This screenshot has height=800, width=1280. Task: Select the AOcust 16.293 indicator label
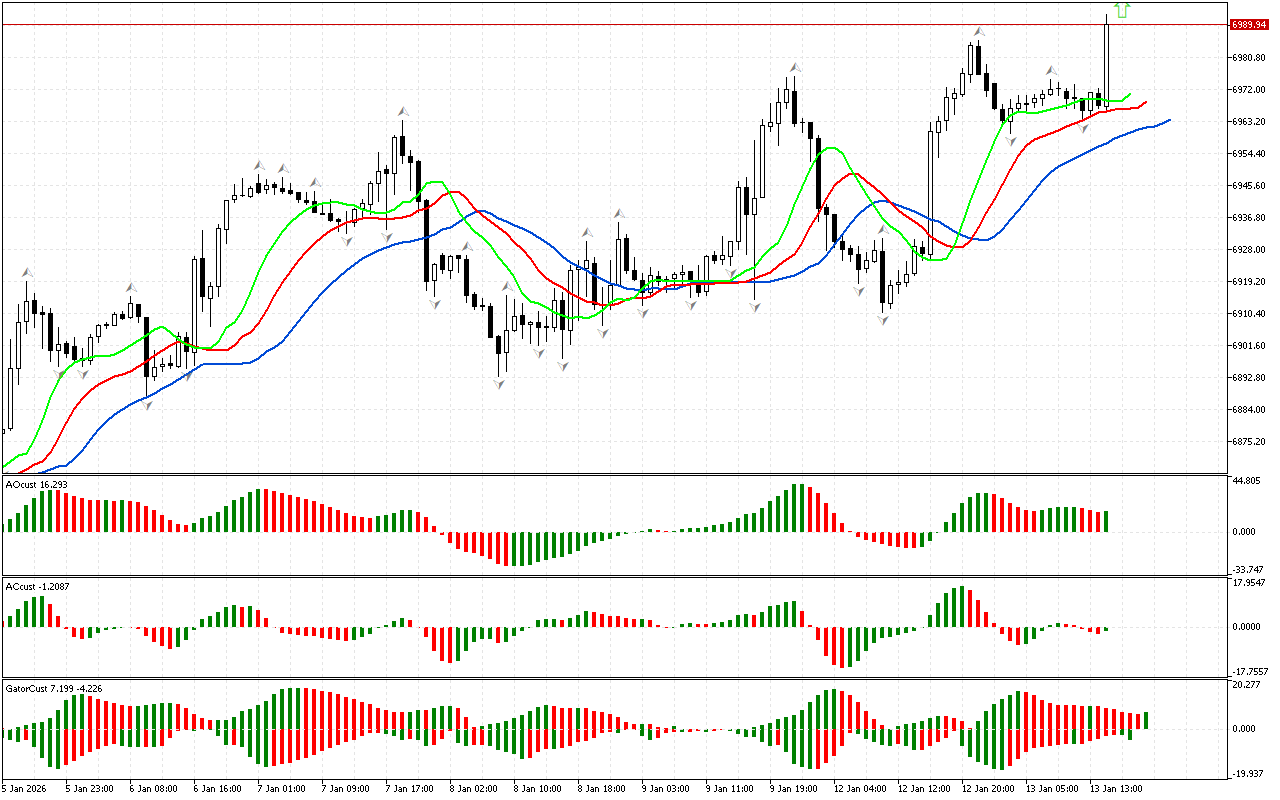(x=37, y=484)
